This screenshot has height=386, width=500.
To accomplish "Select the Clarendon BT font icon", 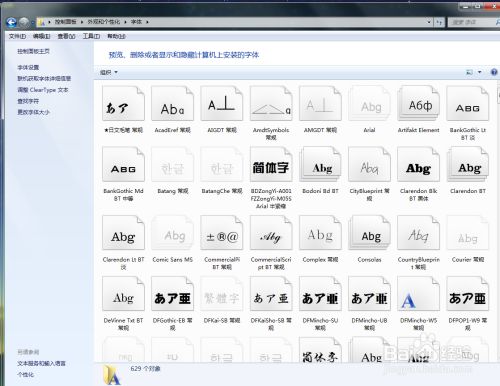I will [x=468, y=165].
